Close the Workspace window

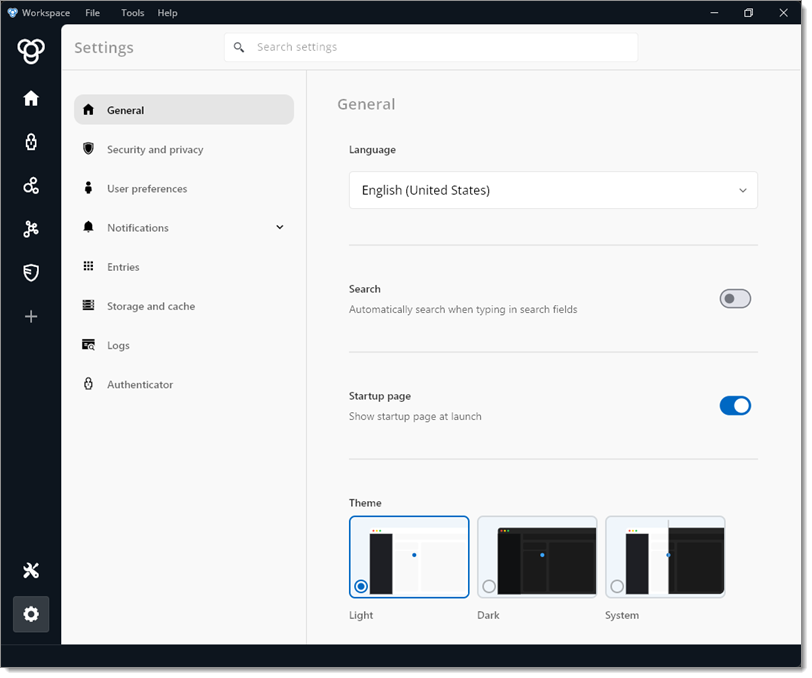click(784, 13)
